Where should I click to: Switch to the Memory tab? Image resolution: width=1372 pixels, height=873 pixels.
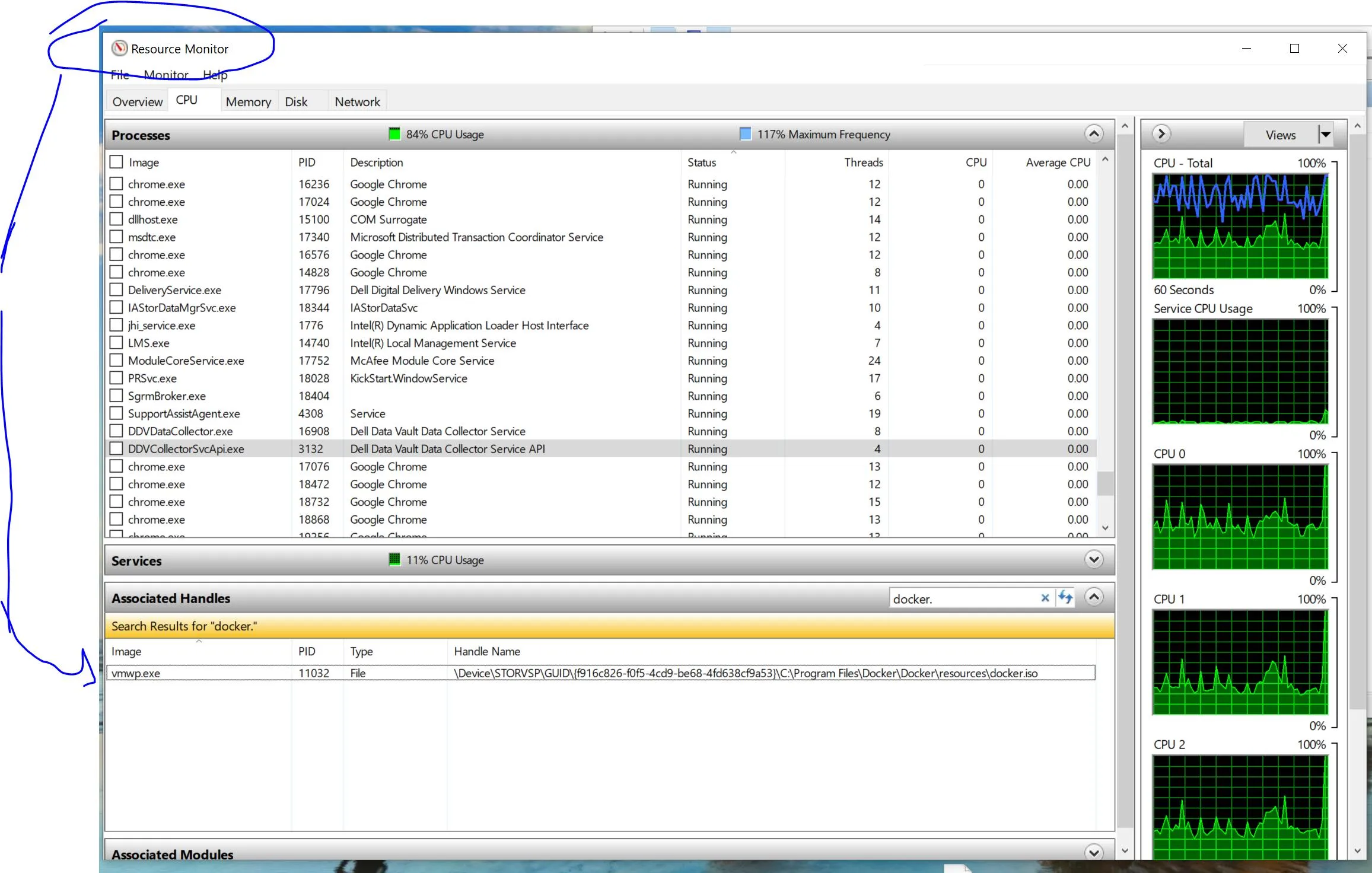coord(248,101)
